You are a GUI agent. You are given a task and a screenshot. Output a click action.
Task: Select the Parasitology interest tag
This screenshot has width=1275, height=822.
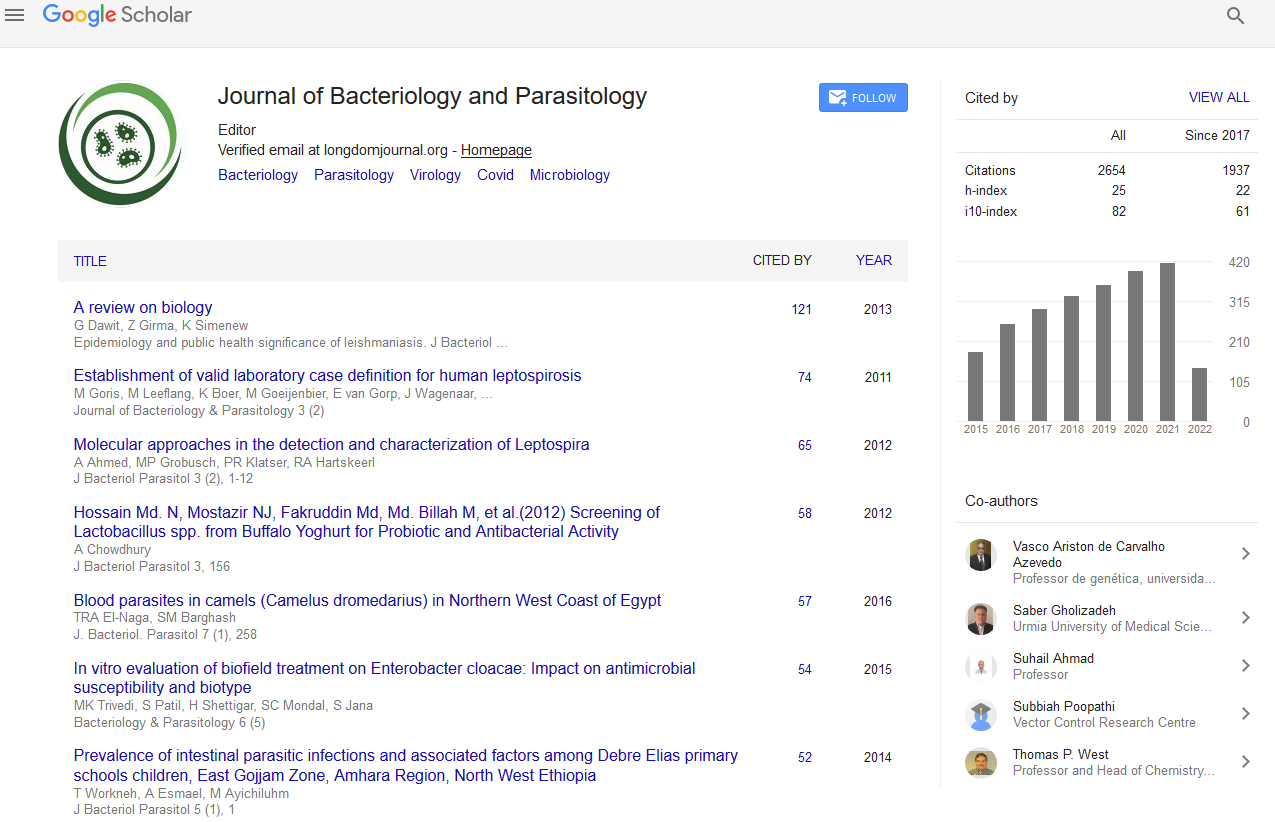(354, 175)
